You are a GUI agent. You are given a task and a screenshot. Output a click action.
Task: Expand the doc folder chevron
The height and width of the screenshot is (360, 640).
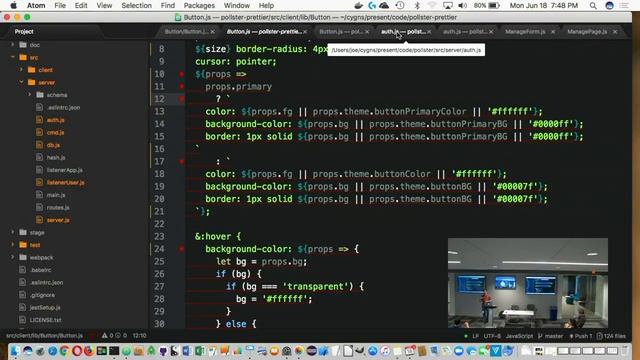tap(13, 44)
